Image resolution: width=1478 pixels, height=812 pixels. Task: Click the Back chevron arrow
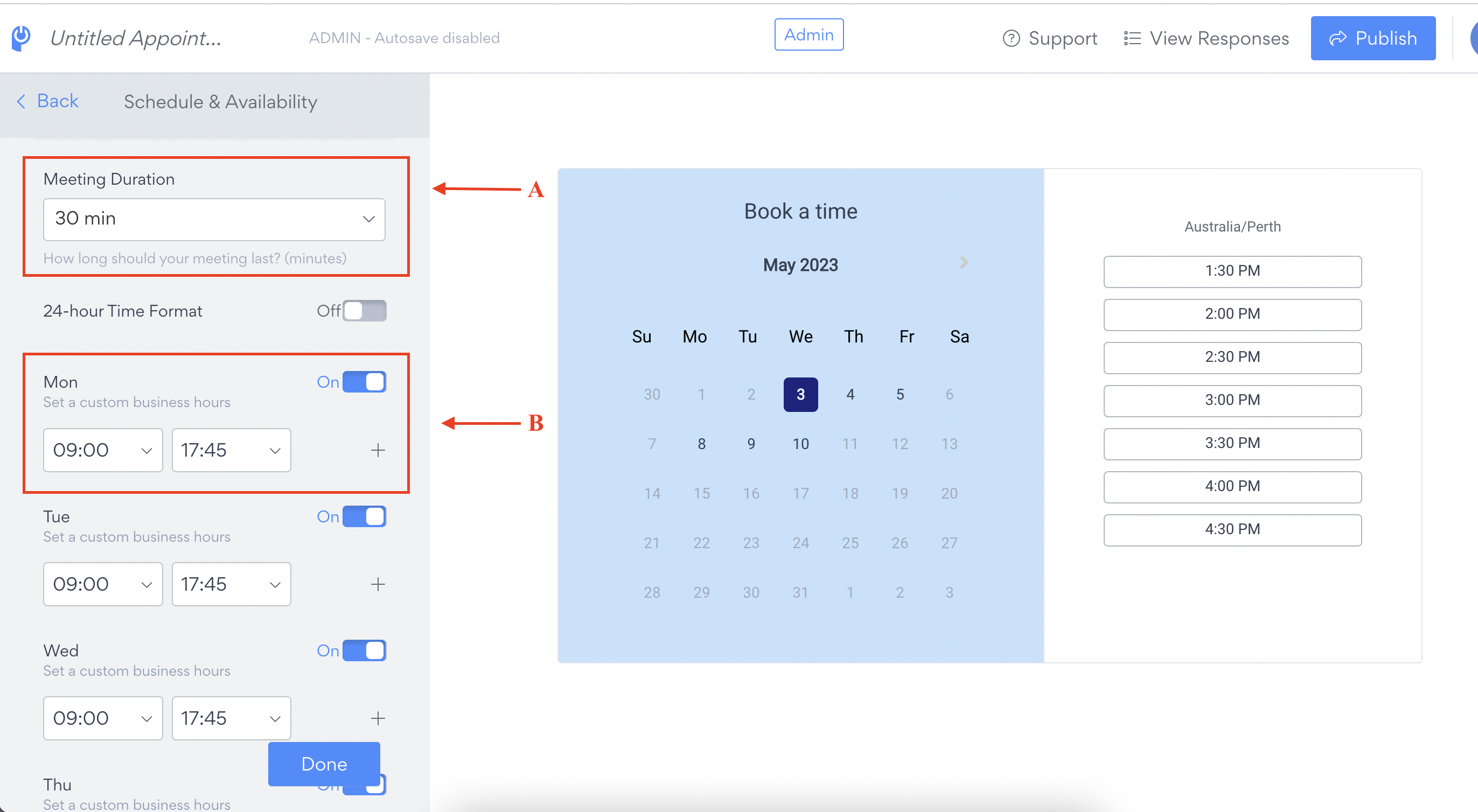pos(21,101)
